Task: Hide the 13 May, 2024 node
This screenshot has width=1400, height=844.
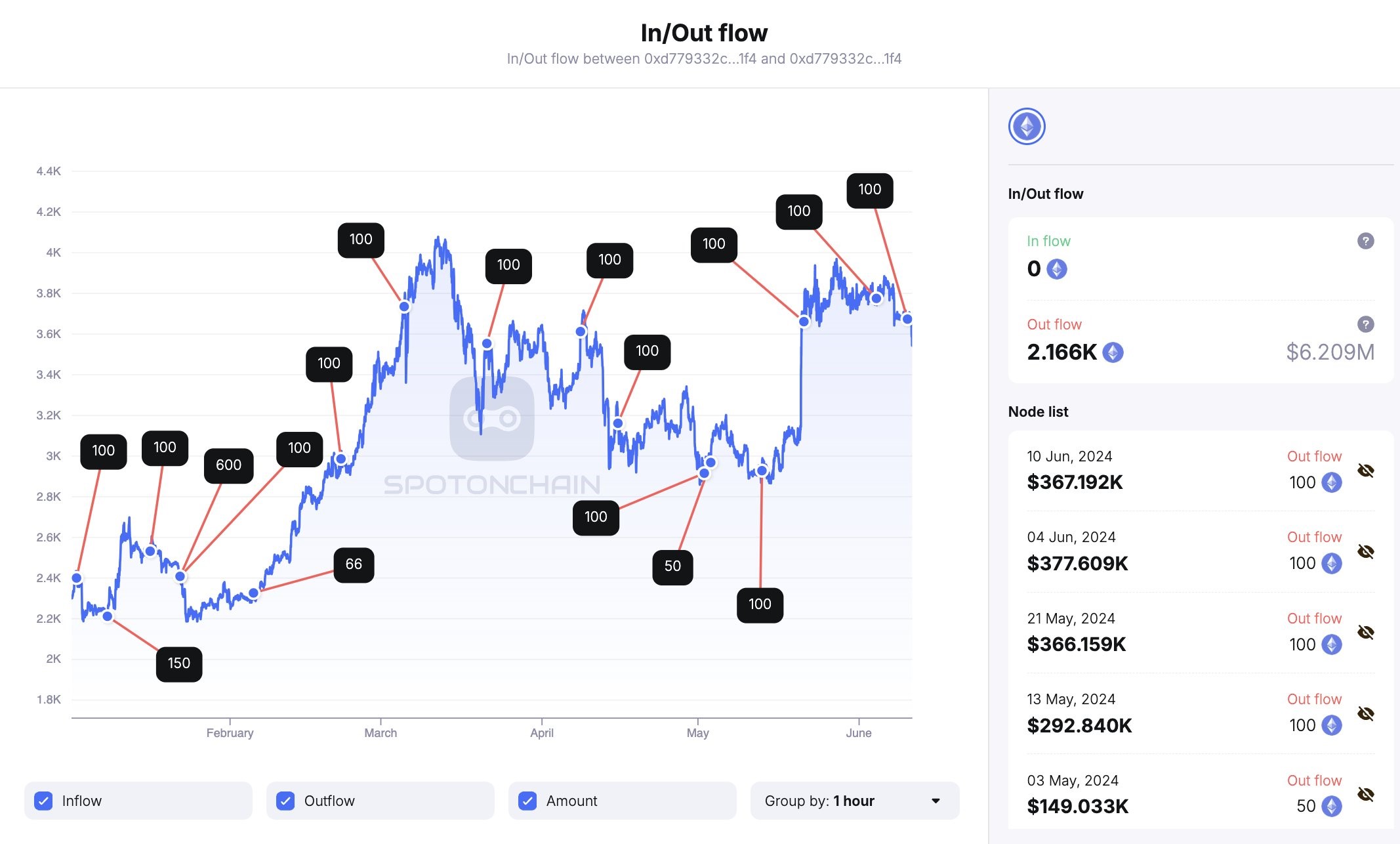Action: (x=1365, y=713)
